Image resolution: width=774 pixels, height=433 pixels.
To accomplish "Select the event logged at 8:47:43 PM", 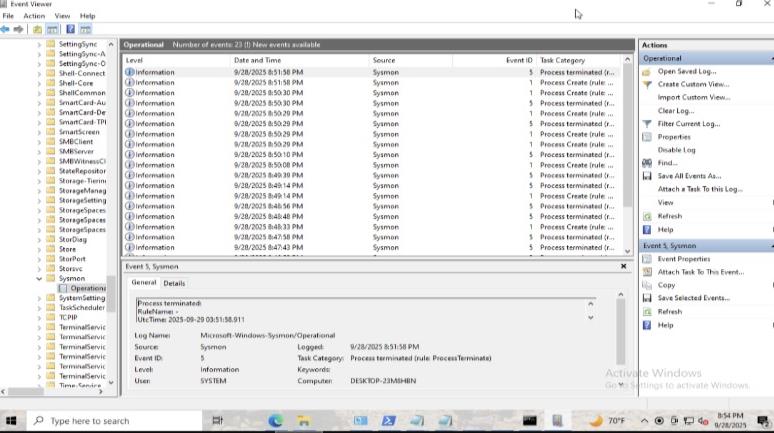I will click(x=372, y=247).
